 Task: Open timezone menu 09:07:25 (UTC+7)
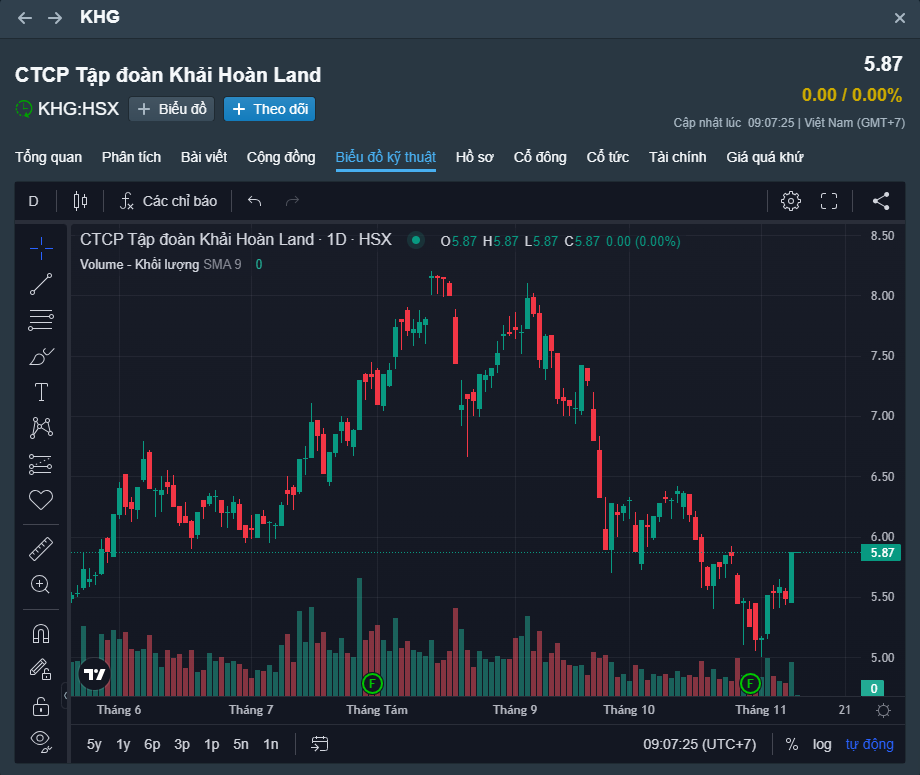[x=699, y=744]
